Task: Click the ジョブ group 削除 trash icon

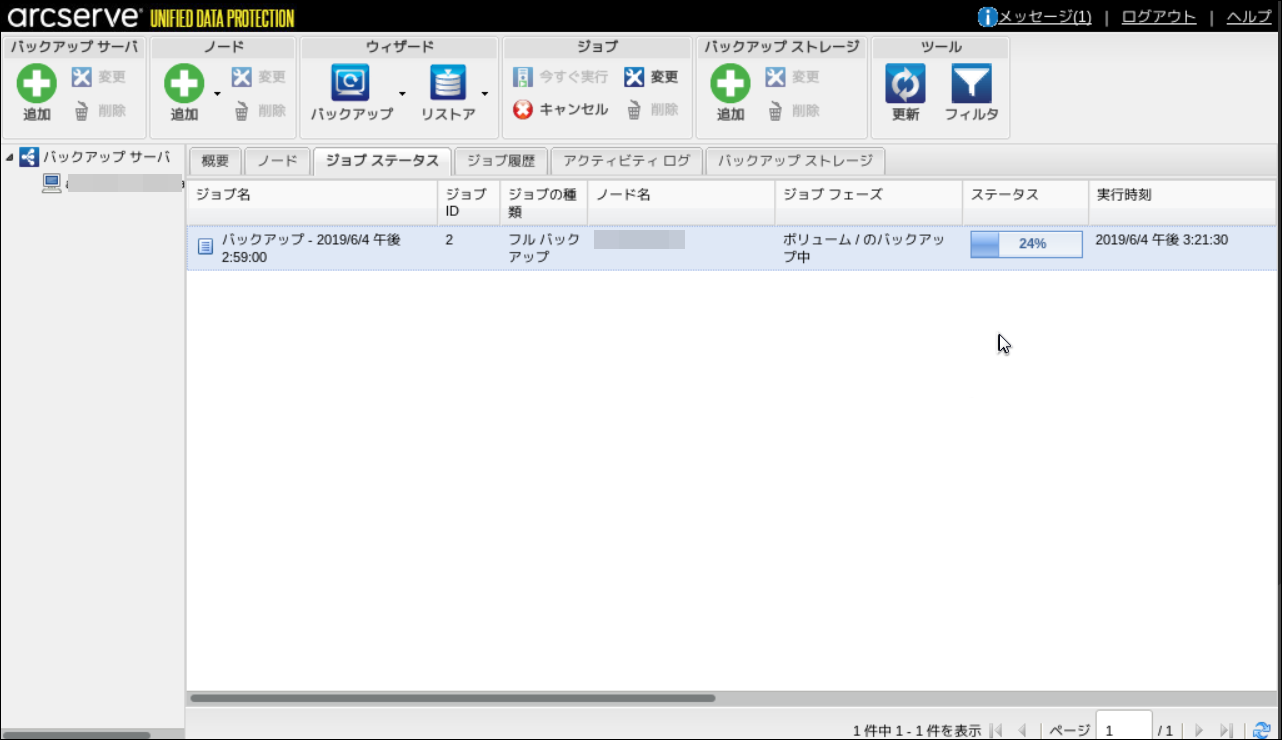Action: coord(634,110)
